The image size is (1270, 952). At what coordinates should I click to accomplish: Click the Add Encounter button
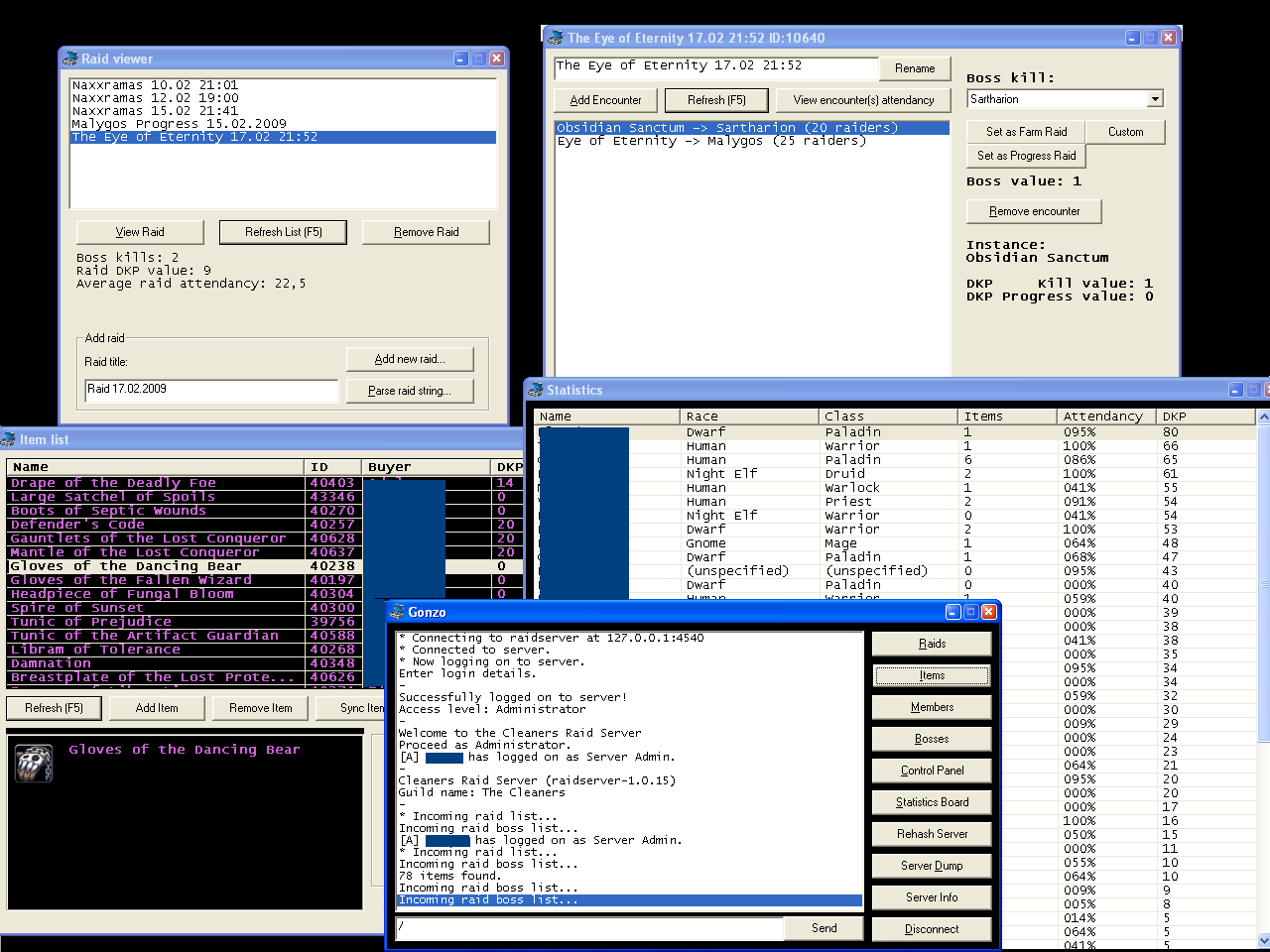(605, 100)
